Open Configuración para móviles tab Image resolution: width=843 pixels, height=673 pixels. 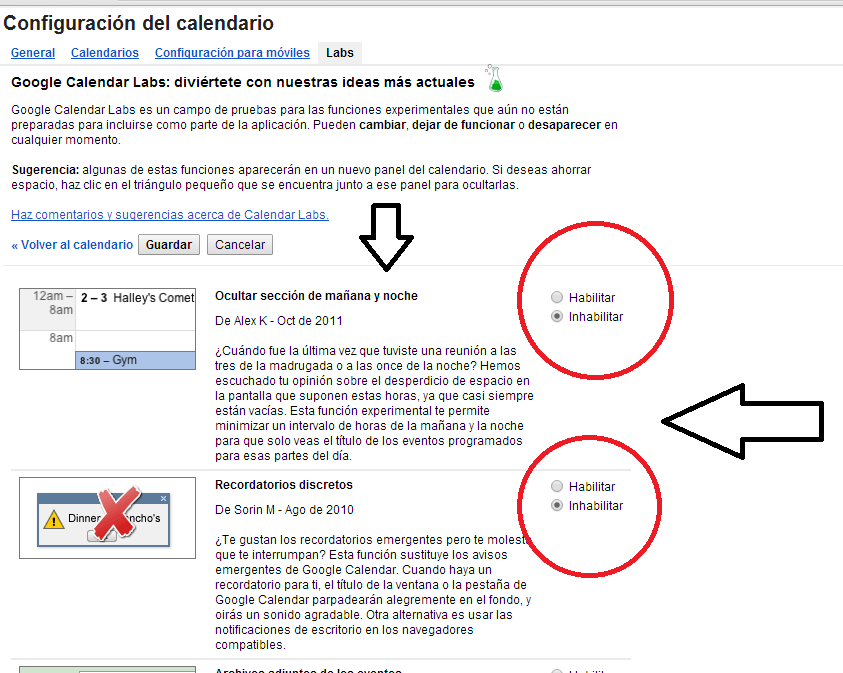pyautogui.click(x=232, y=53)
